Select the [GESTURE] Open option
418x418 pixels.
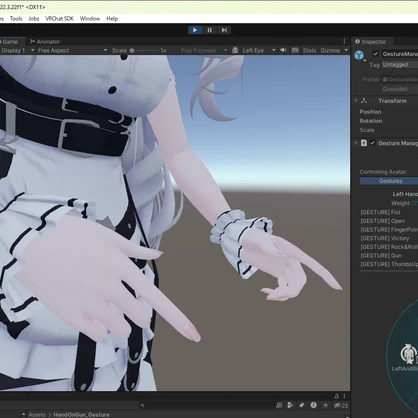point(383,221)
